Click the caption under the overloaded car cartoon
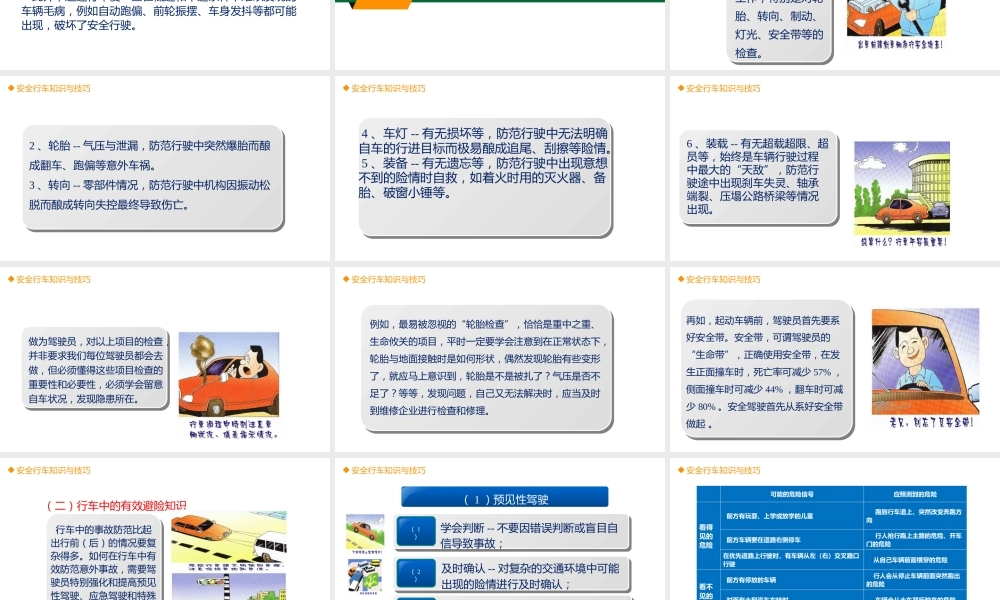The width and height of the screenshot is (1000, 600). pyautogui.click(x=904, y=242)
